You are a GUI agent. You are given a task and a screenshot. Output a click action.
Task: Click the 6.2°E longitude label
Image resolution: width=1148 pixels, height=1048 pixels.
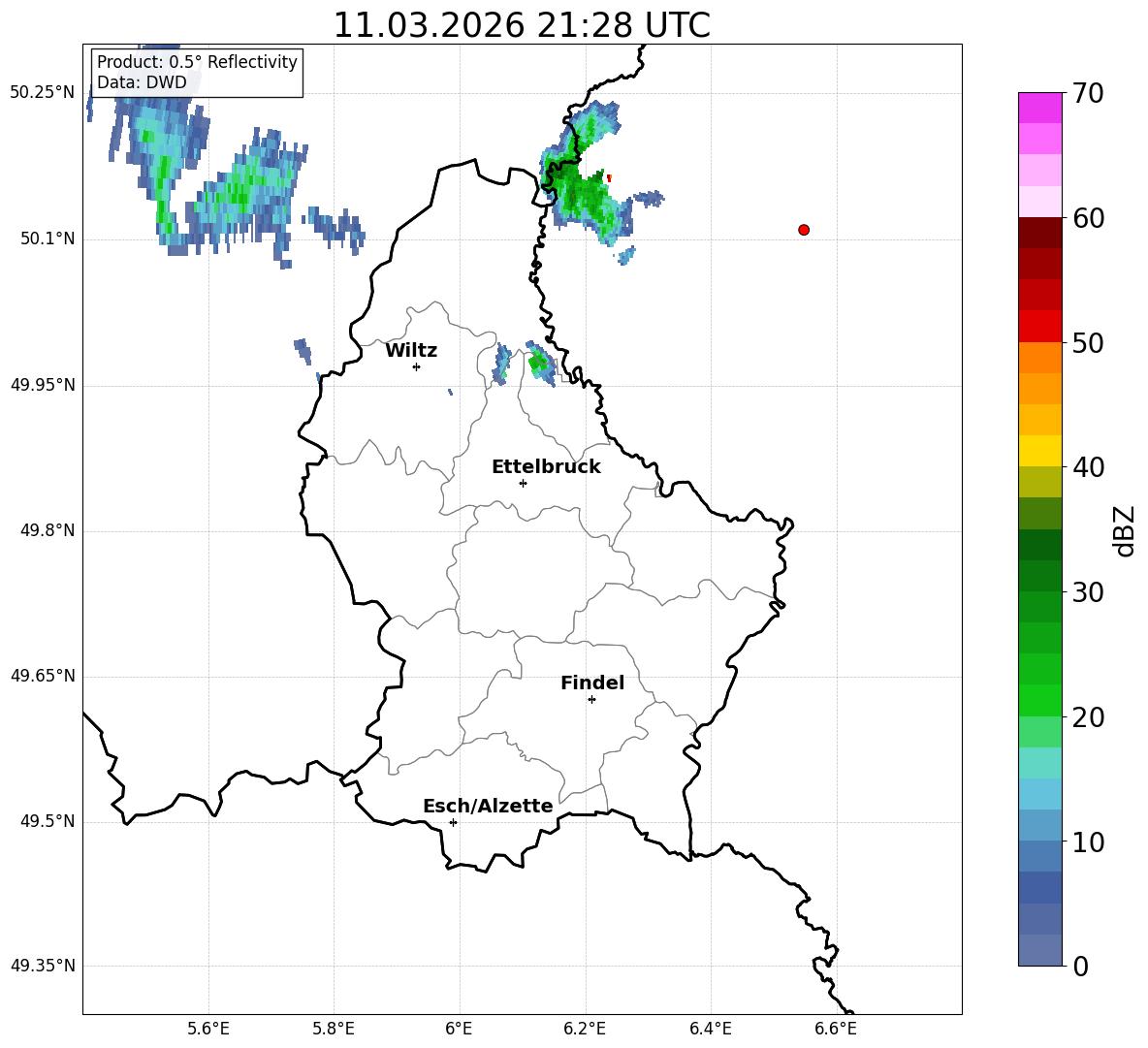click(x=585, y=1029)
